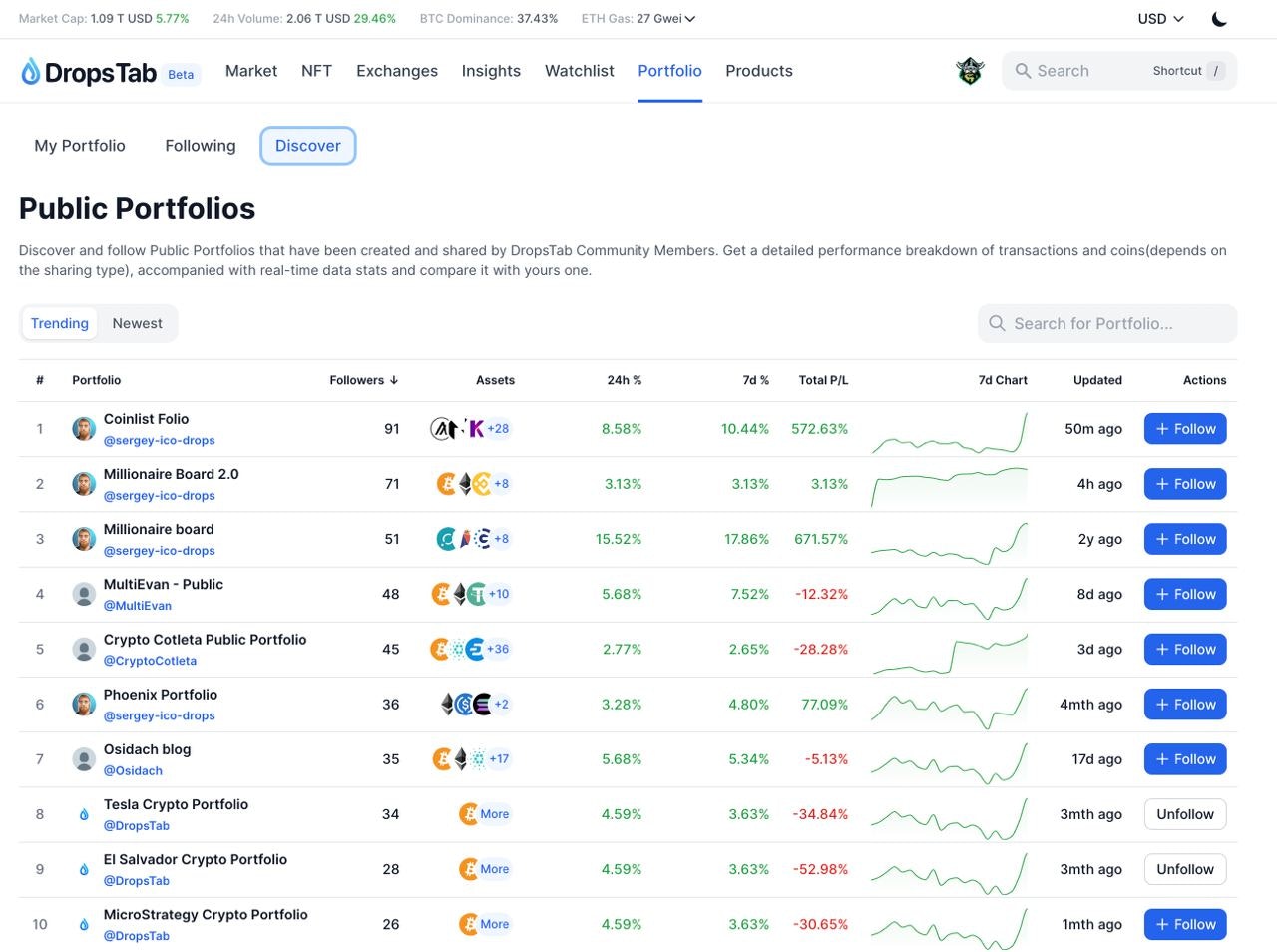Click Tesla Crypto Portfolio drop icon
The height and width of the screenshot is (952, 1277).
tap(84, 814)
